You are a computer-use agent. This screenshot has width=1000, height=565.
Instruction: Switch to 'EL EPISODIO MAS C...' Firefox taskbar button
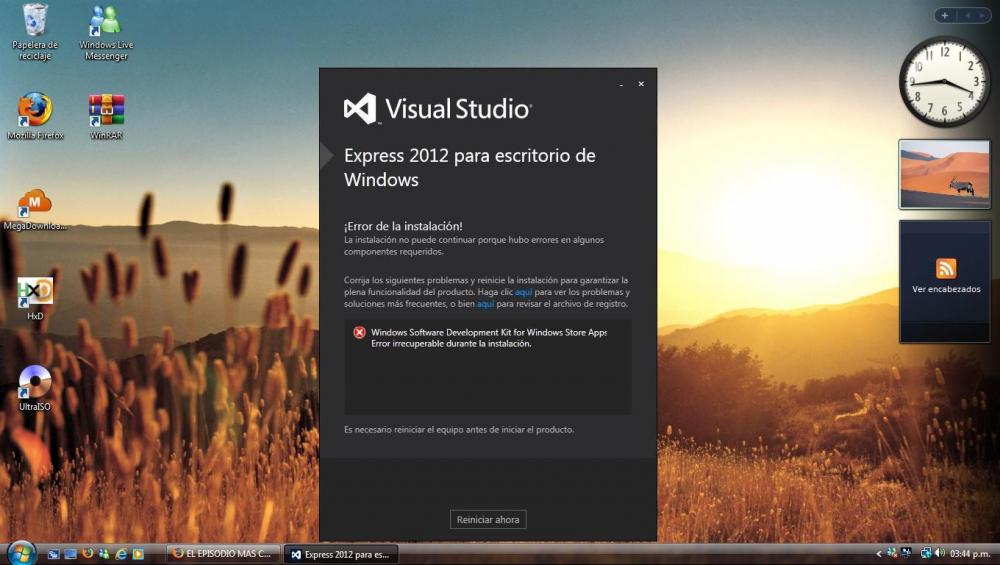(224, 554)
